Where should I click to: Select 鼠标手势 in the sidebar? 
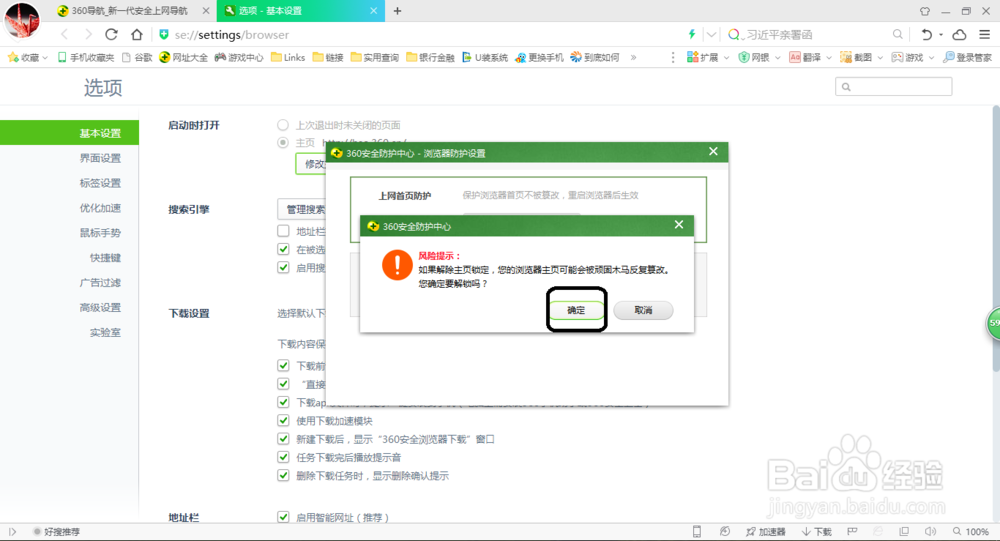point(100,232)
